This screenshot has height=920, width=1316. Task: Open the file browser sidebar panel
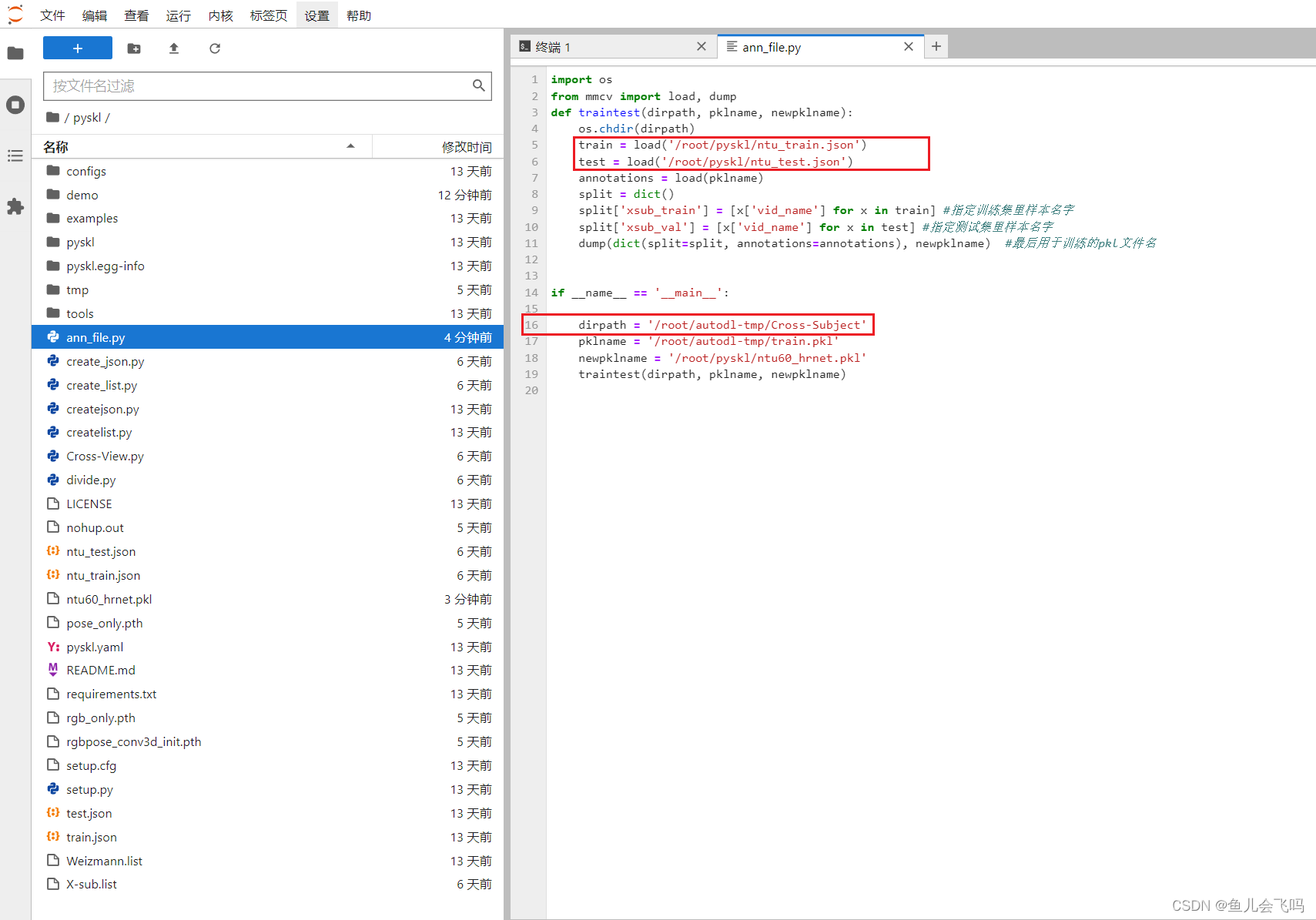[15, 52]
